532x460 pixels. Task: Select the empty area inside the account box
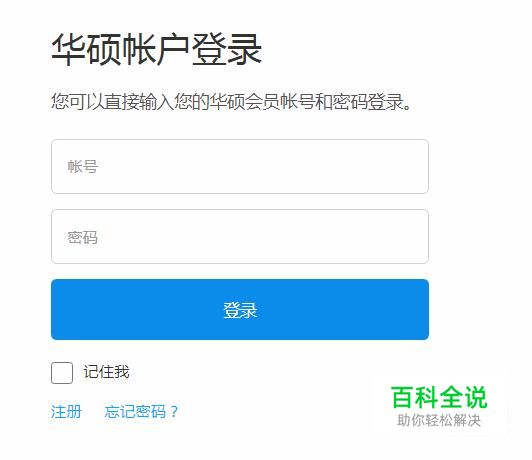263,167
